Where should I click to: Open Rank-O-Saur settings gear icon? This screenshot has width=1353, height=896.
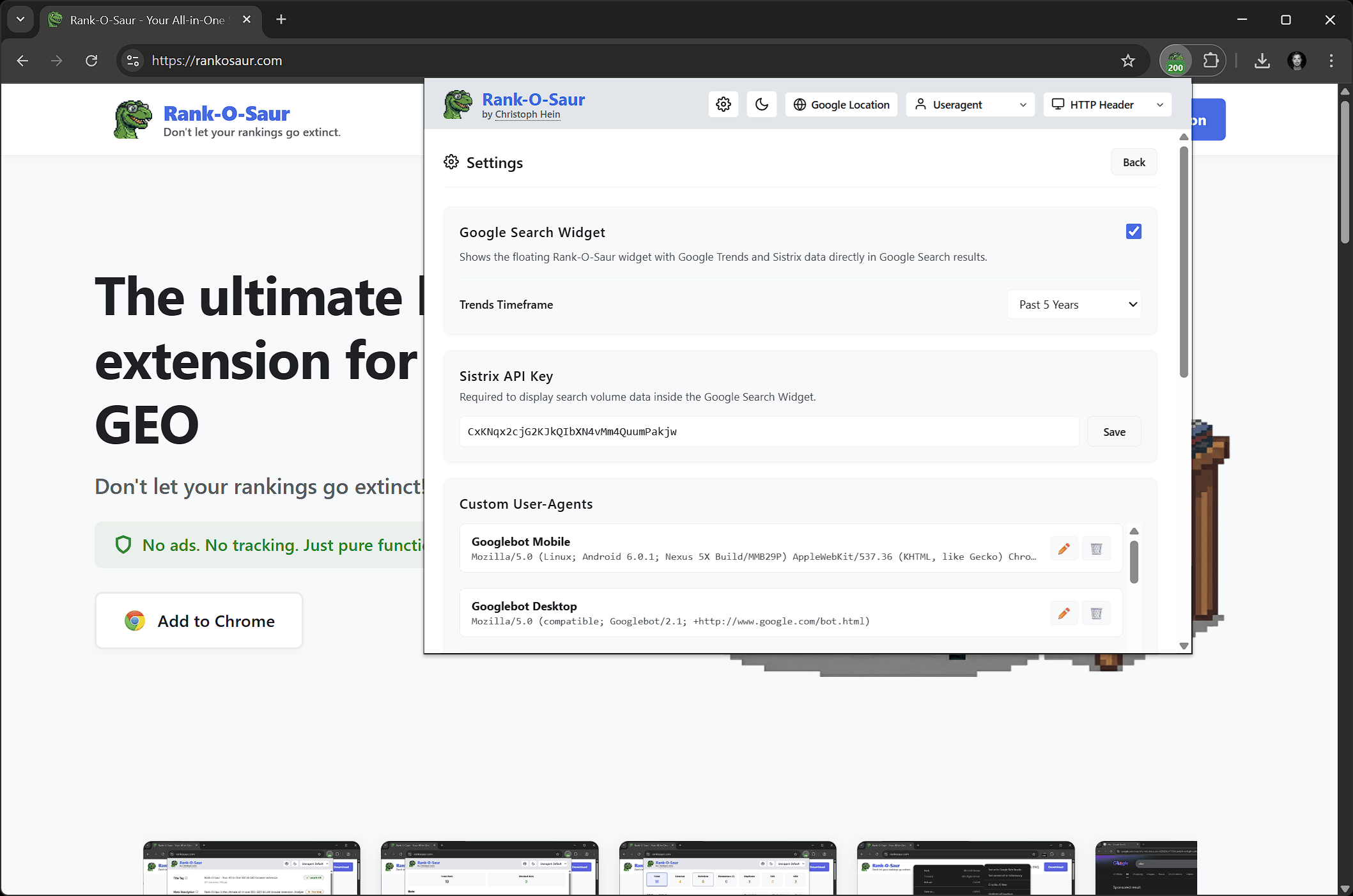723,104
